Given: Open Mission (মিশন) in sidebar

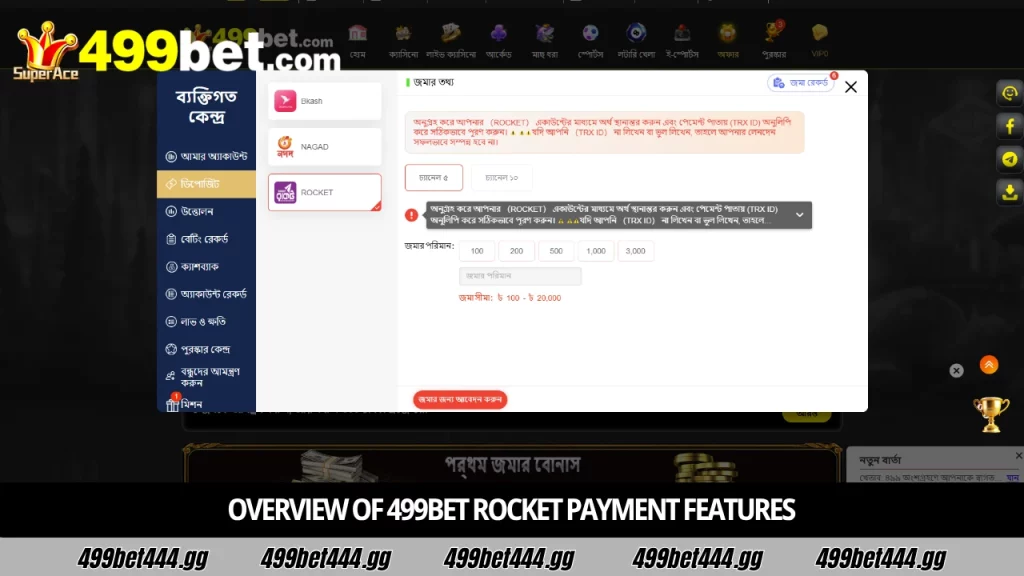Looking at the screenshot, I should tap(206, 404).
